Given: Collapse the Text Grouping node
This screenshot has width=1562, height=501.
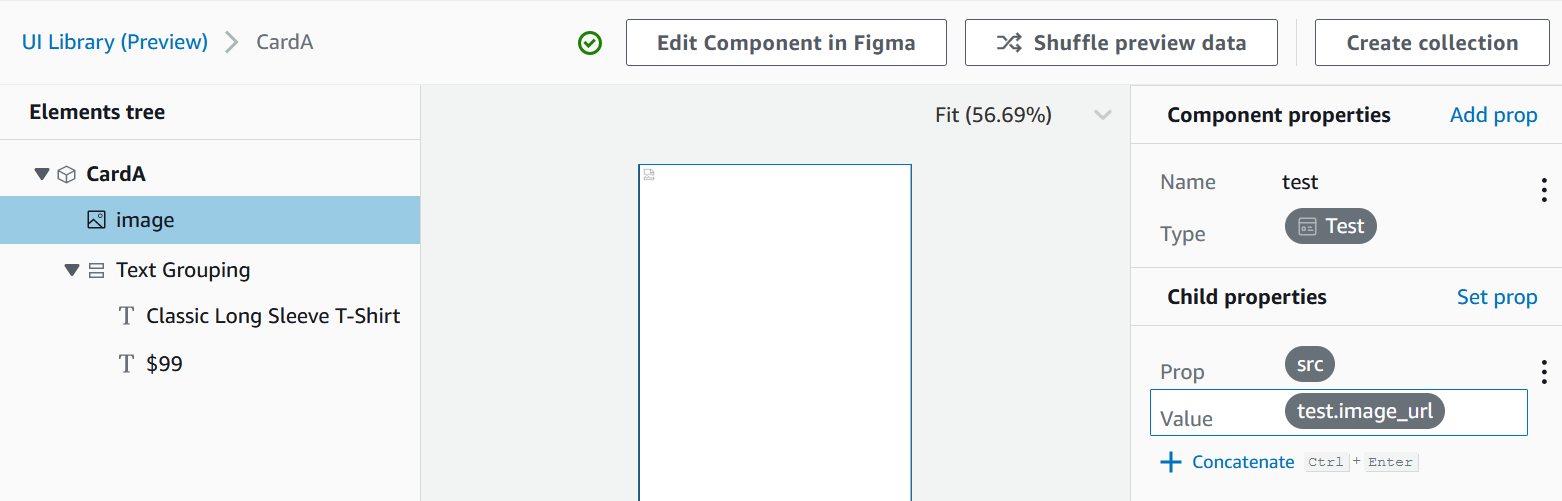Looking at the screenshot, I should click(x=71, y=270).
